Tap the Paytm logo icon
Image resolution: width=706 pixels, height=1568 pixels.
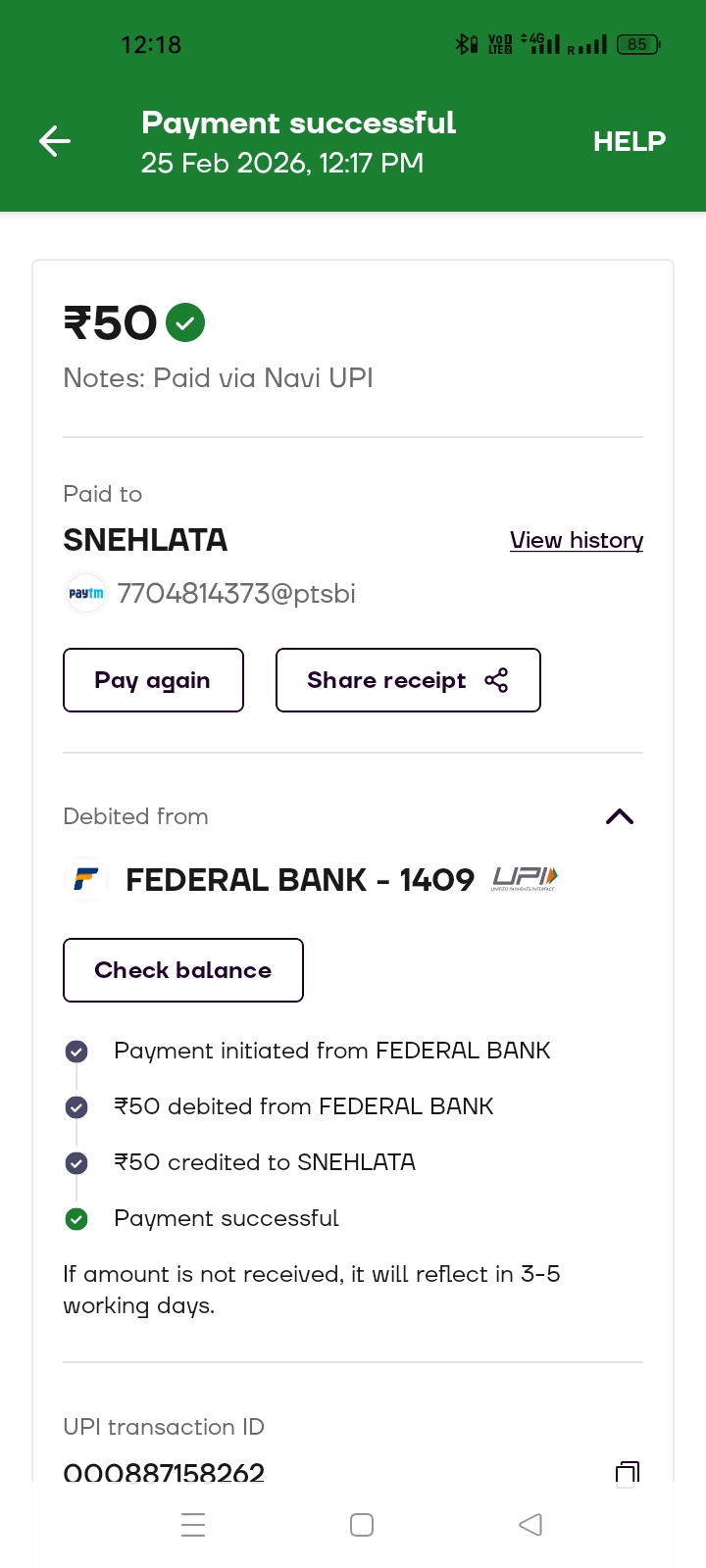coord(86,594)
